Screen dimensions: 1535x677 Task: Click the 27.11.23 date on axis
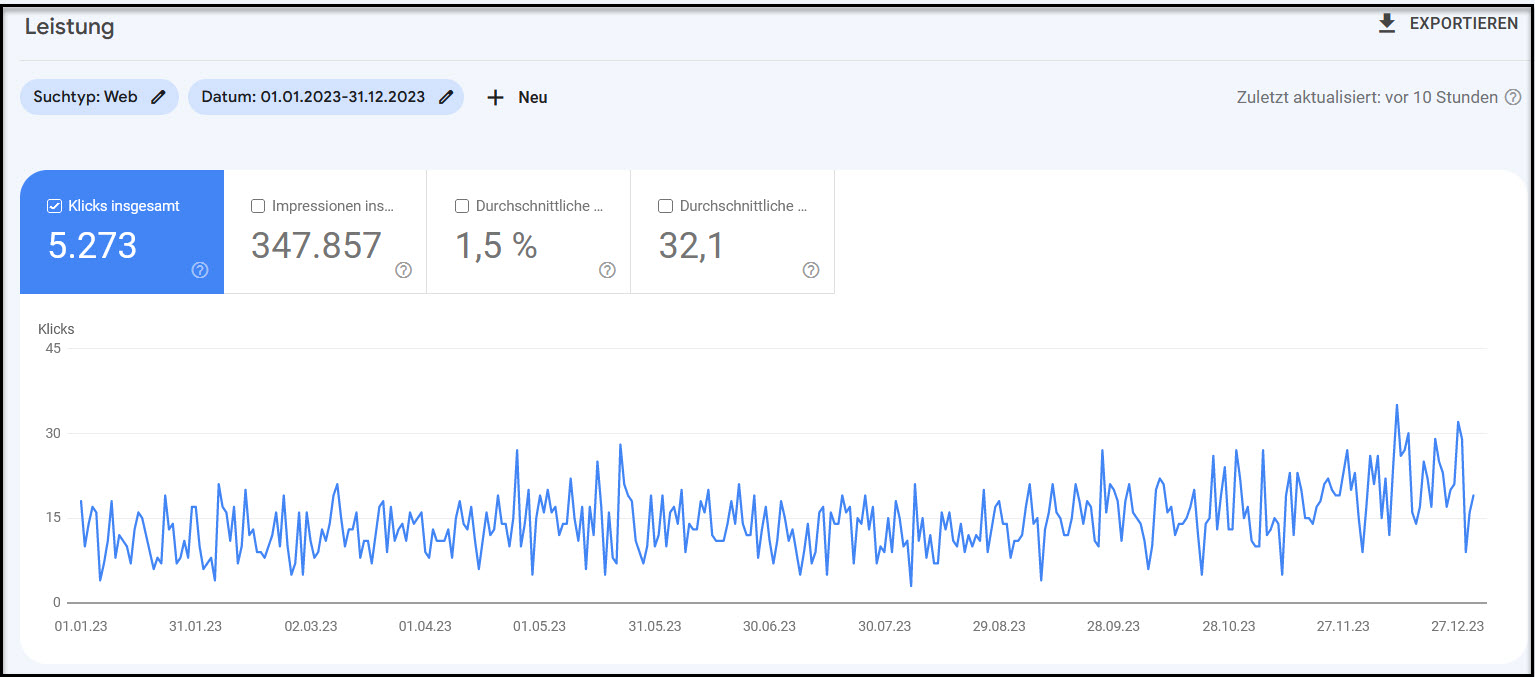click(x=1342, y=626)
